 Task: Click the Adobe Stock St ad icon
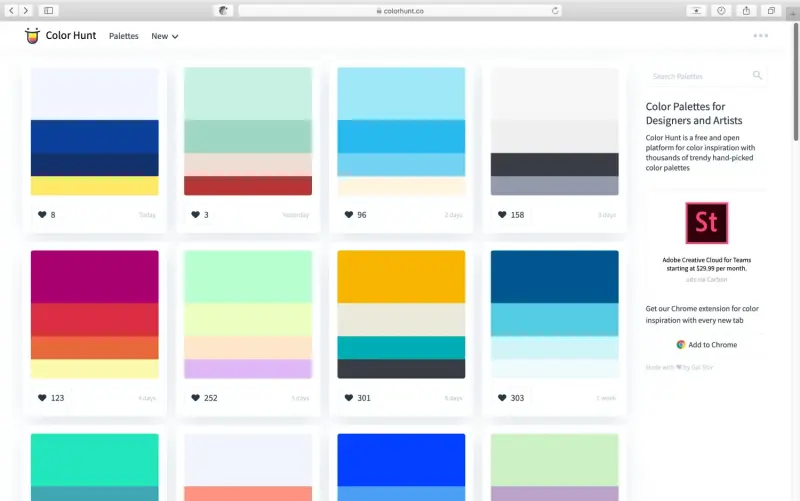click(x=707, y=223)
